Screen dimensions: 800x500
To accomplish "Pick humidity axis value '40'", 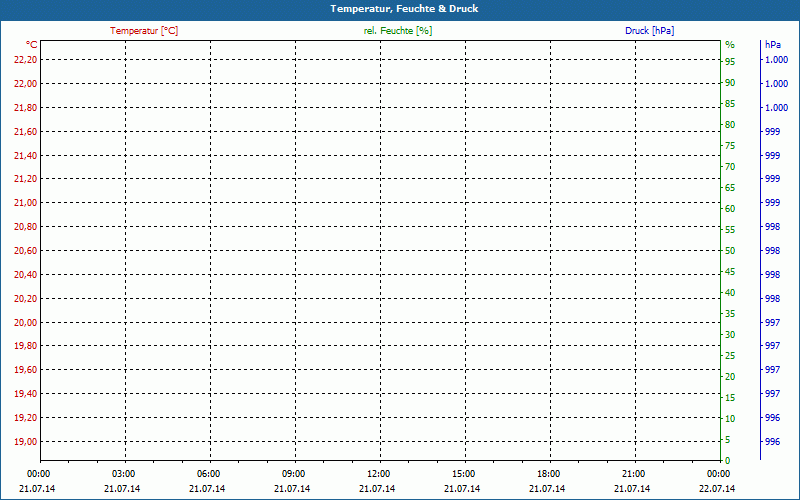I will click(x=730, y=293).
